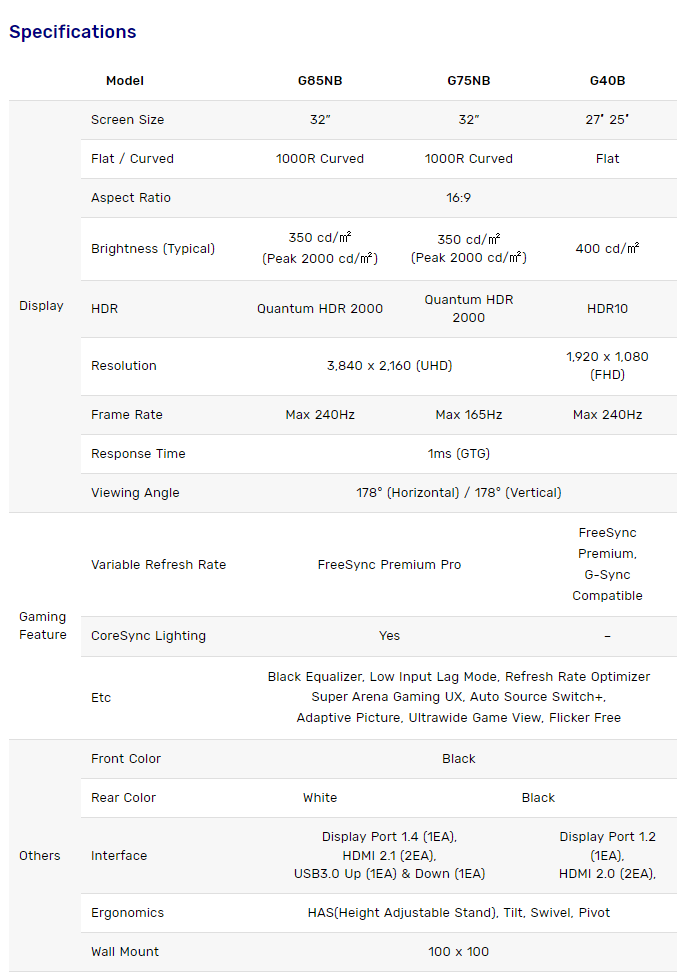Click the 1ms (GTG) response time value

pyautogui.click(x=459, y=454)
